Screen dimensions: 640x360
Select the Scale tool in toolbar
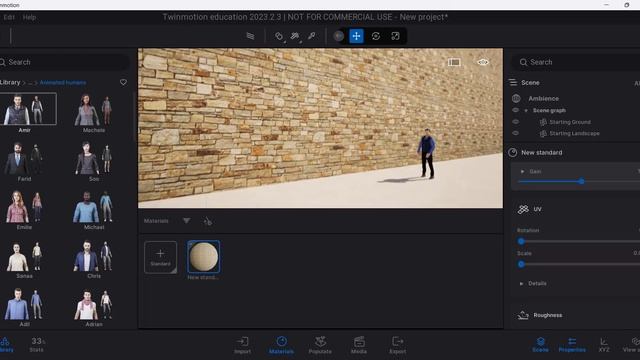(395, 36)
